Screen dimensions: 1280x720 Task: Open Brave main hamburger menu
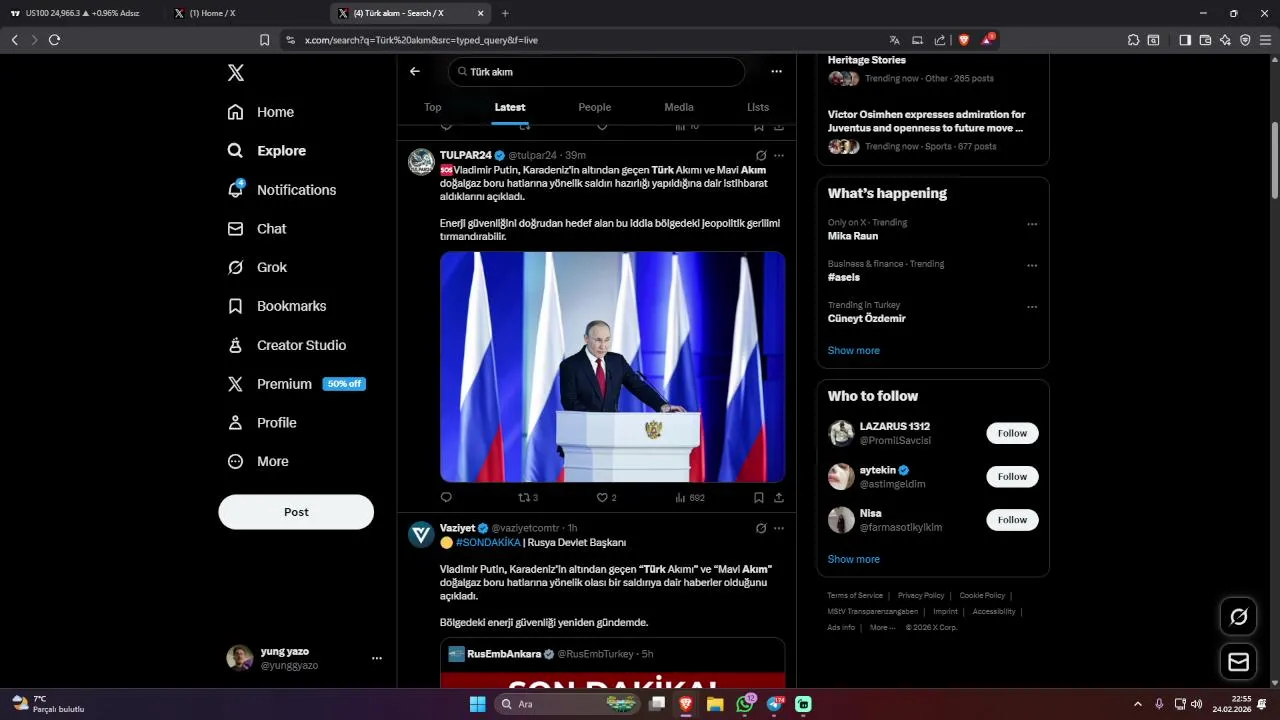tap(1265, 40)
